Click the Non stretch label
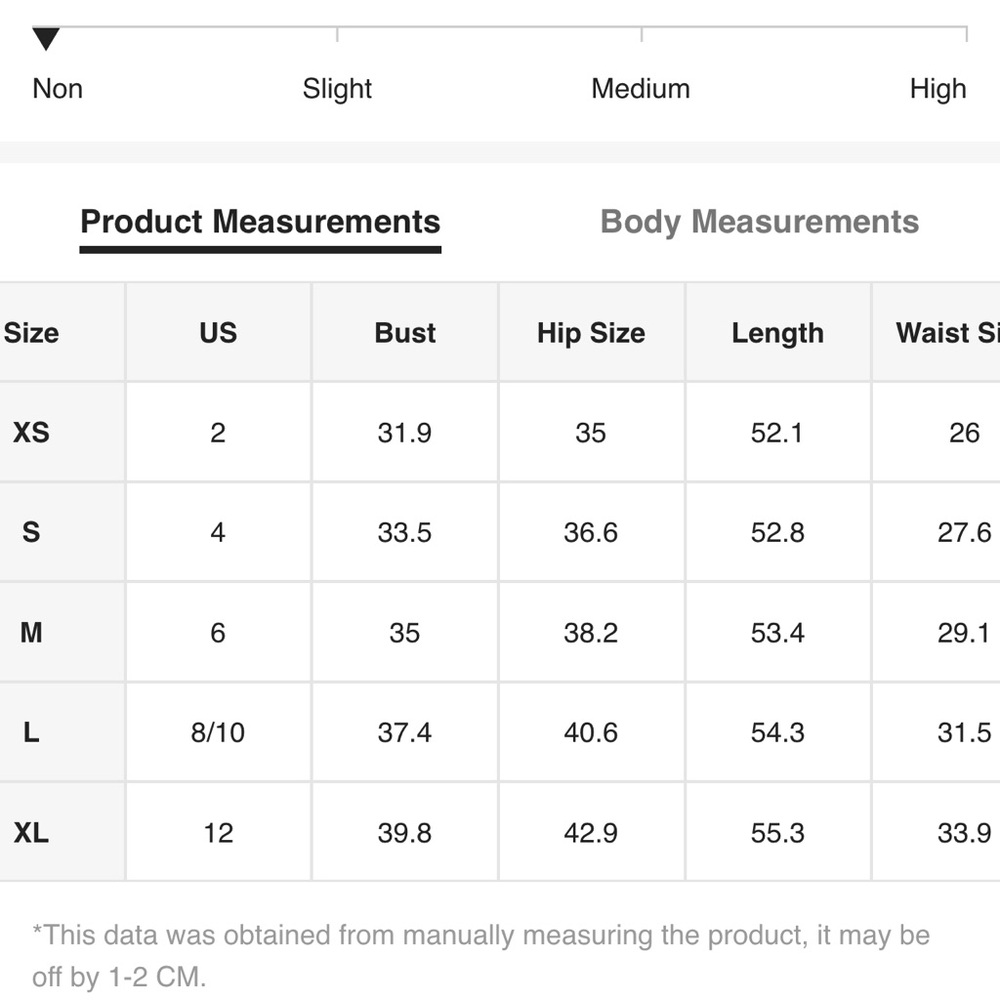Screen dimensions: 1000x1000 (x=57, y=89)
